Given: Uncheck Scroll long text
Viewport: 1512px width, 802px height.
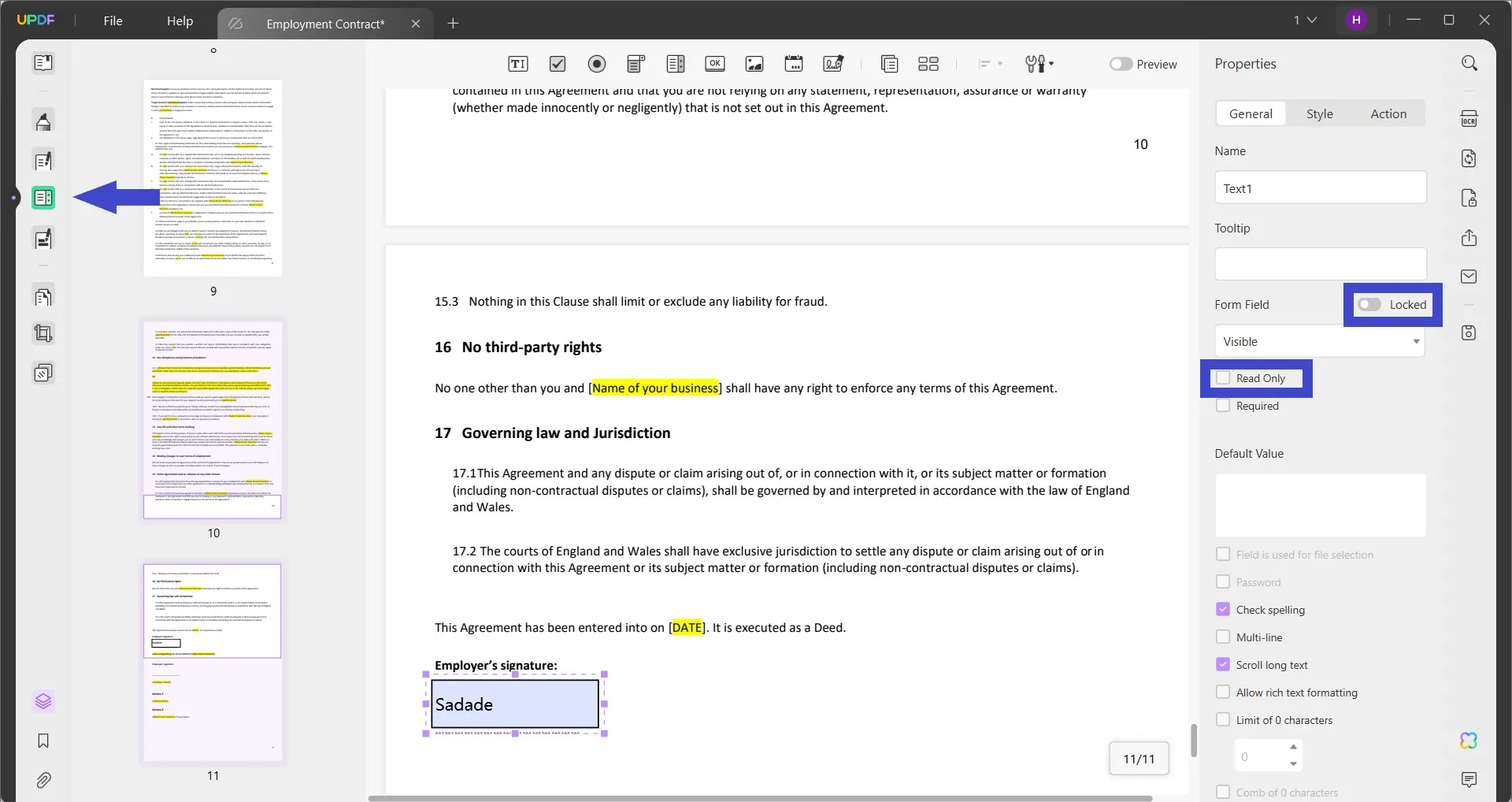Looking at the screenshot, I should click(1223, 665).
